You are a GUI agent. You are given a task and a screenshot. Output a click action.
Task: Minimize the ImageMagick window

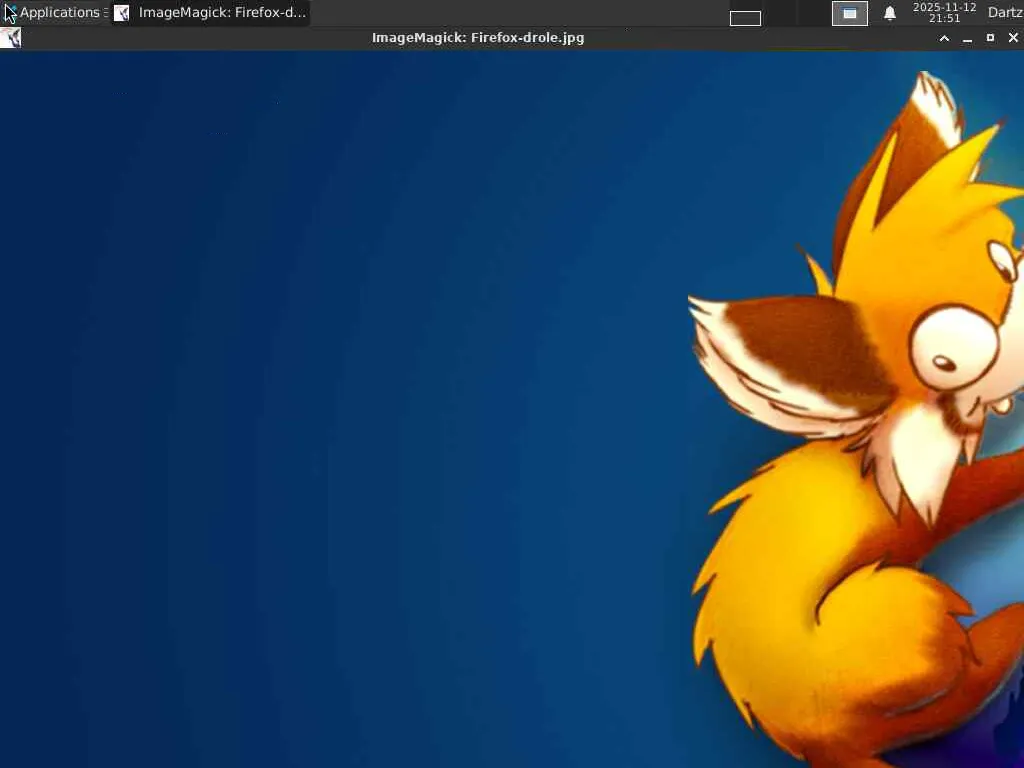tap(967, 38)
